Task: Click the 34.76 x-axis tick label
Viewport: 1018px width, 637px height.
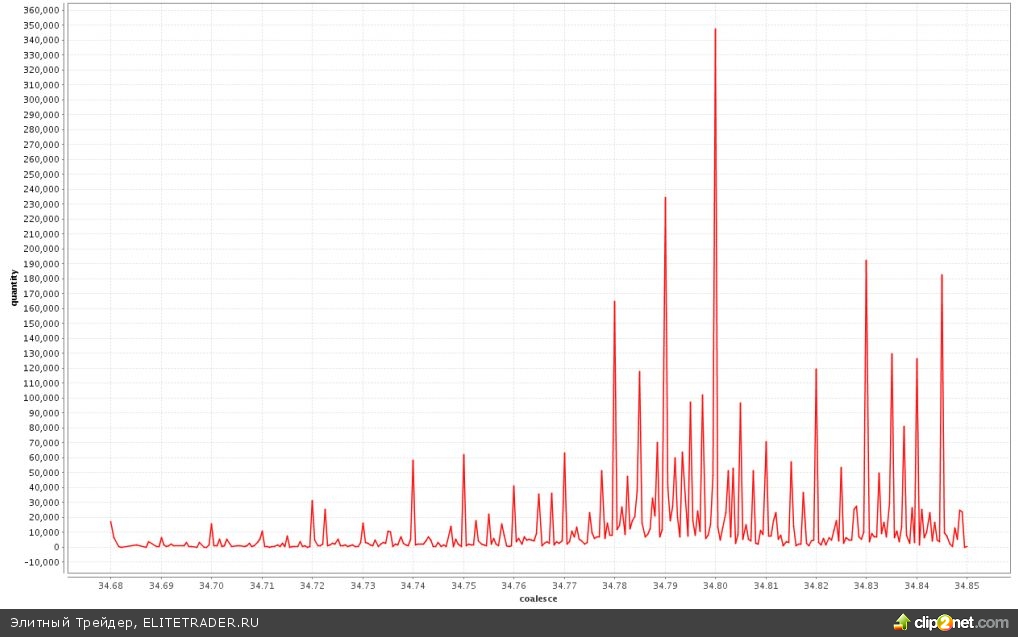Action: tap(514, 586)
